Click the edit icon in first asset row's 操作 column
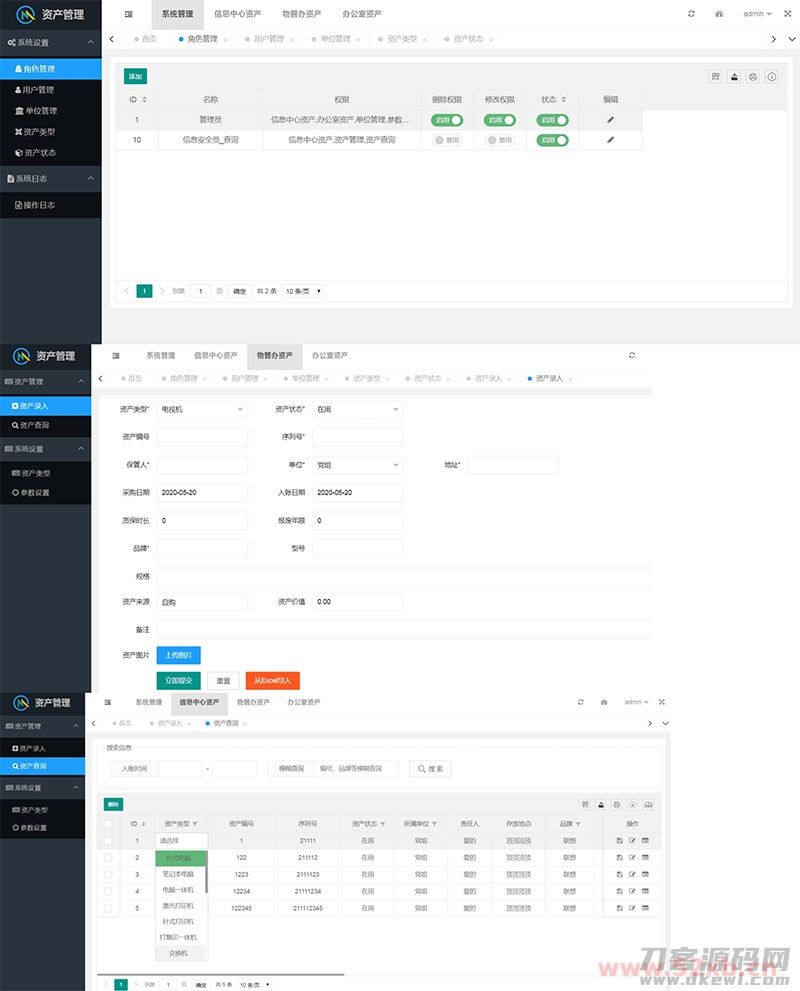800x991 pixels. click(632, 842)
